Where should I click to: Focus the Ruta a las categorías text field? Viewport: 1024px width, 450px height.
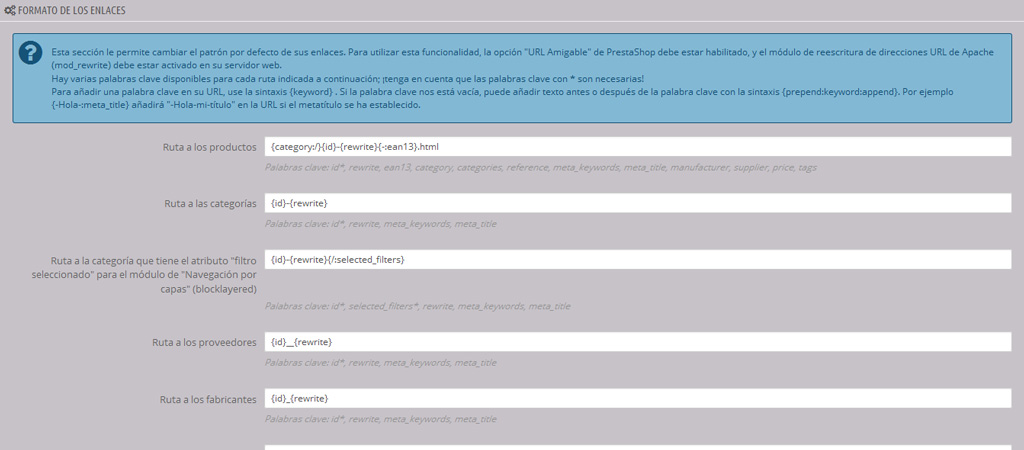pyautogui.click(x=637, y=203)
